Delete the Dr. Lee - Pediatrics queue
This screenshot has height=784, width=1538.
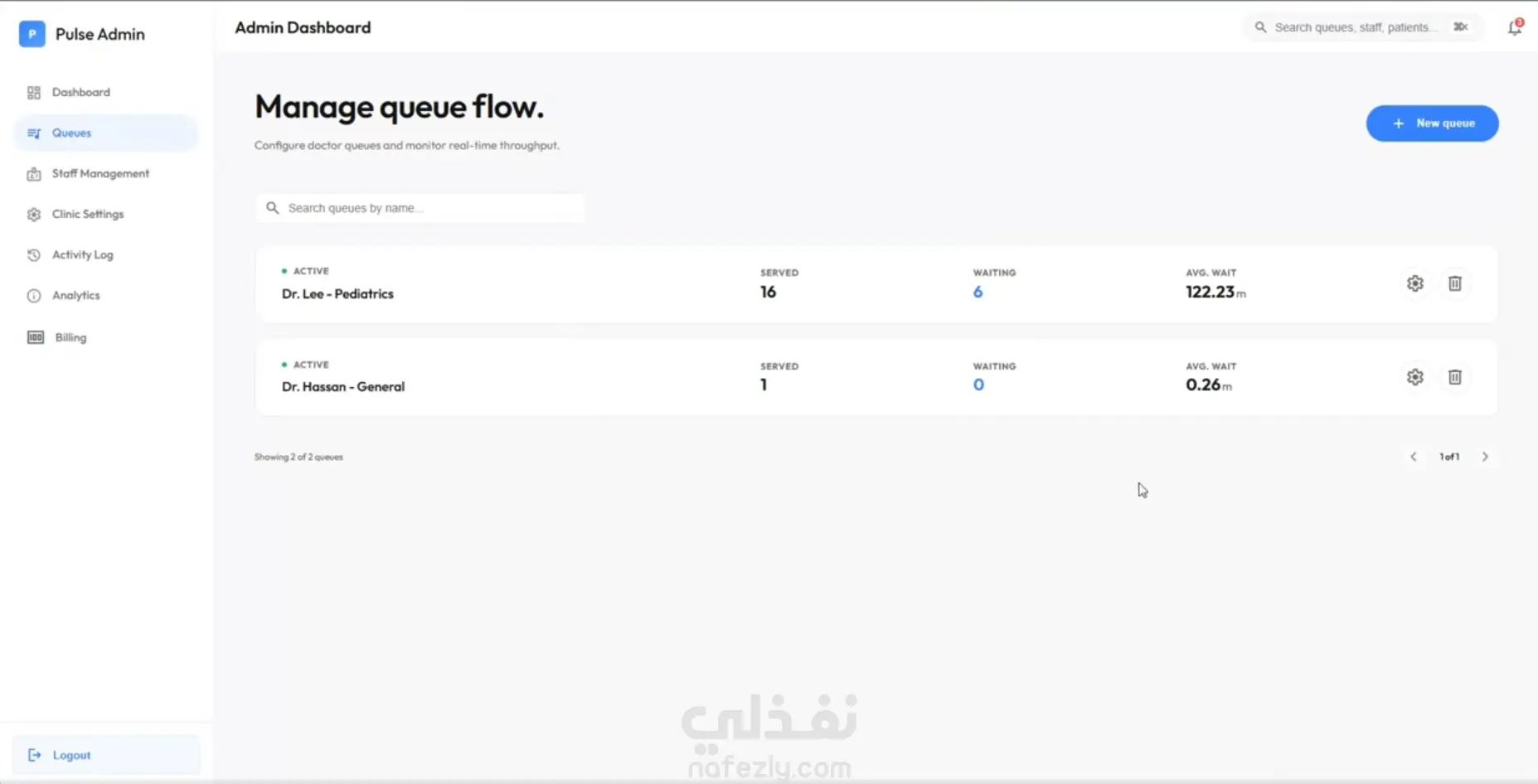(1454, 283)
